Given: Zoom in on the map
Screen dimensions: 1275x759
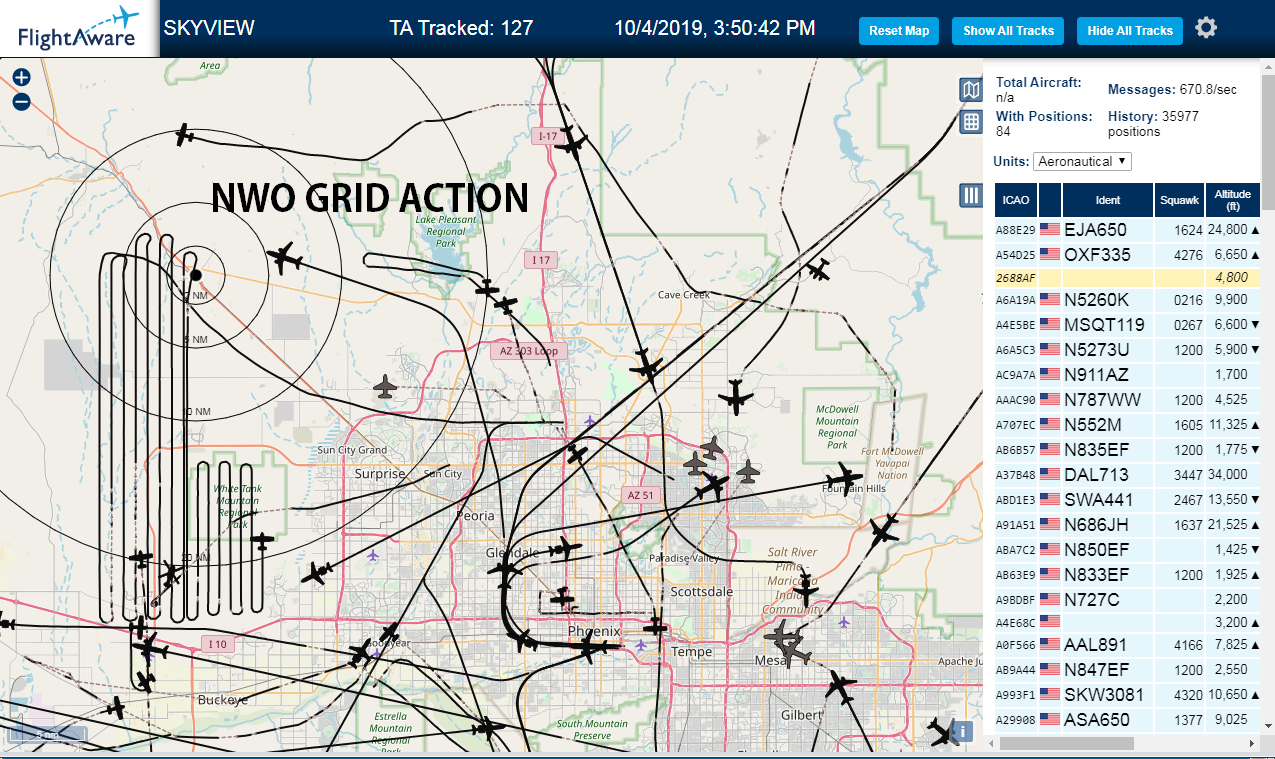Looking at the screenshot, I should point(21,77).
